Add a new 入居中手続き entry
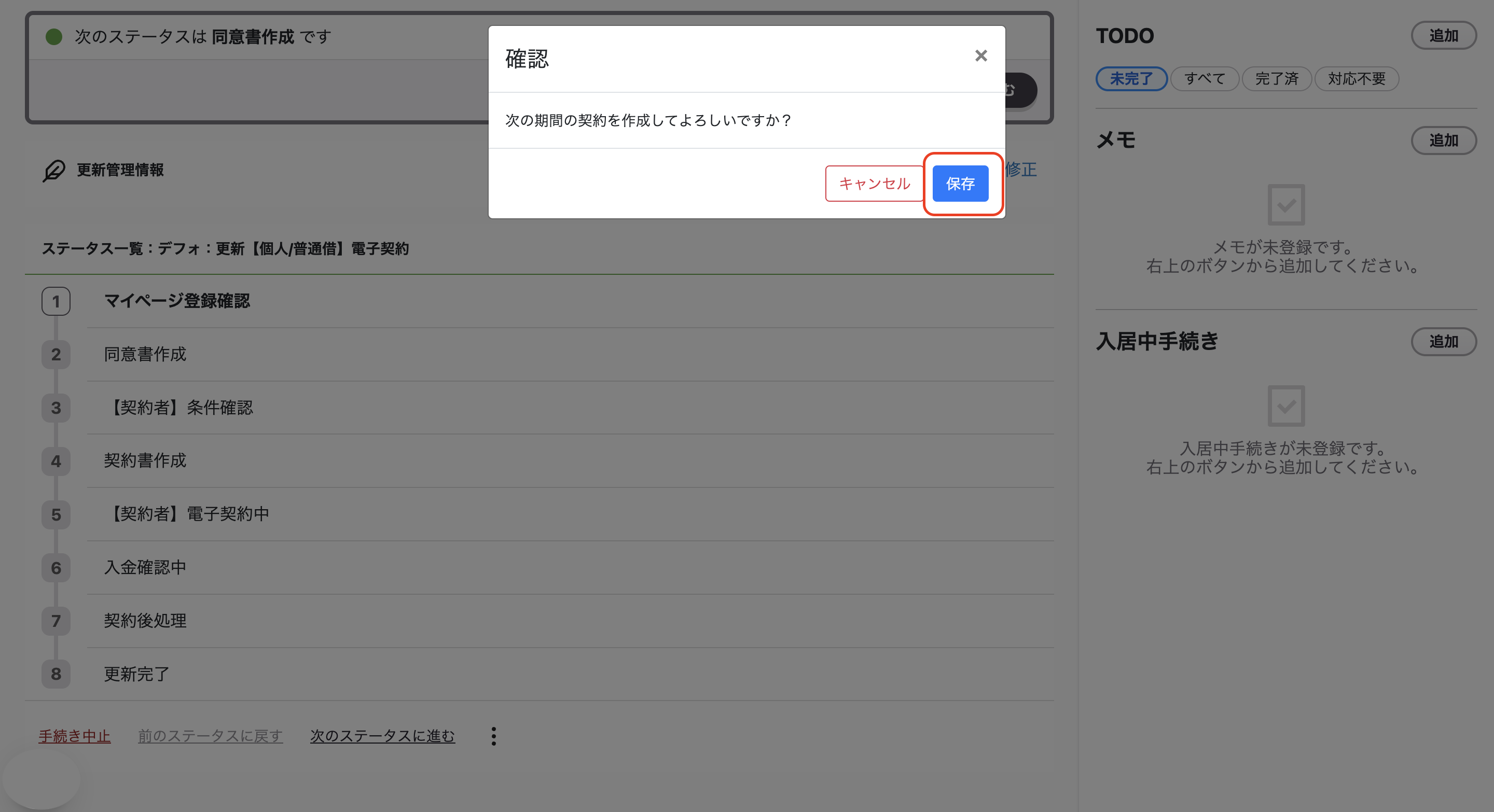Image resolution: width=1494 pixels, height=812 pixels. click(1443, 341)
